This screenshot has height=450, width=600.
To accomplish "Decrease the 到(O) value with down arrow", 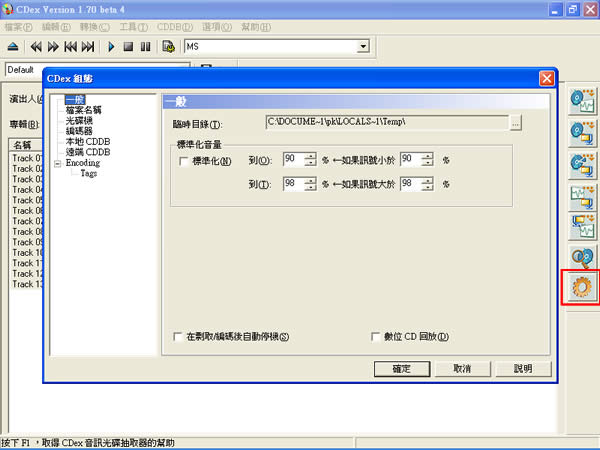I will [x=310, y=163].
